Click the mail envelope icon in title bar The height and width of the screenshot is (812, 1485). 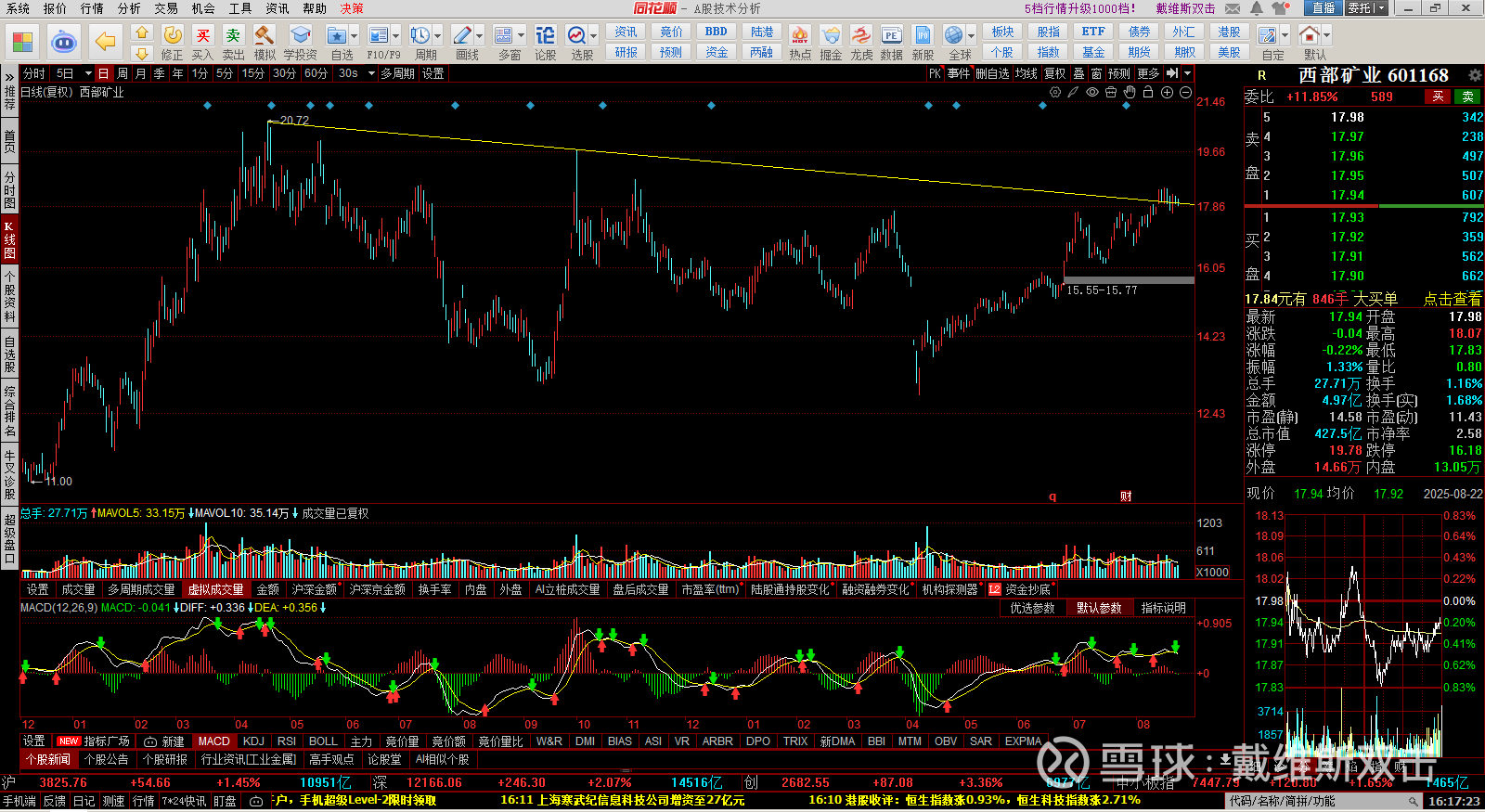1233,8
